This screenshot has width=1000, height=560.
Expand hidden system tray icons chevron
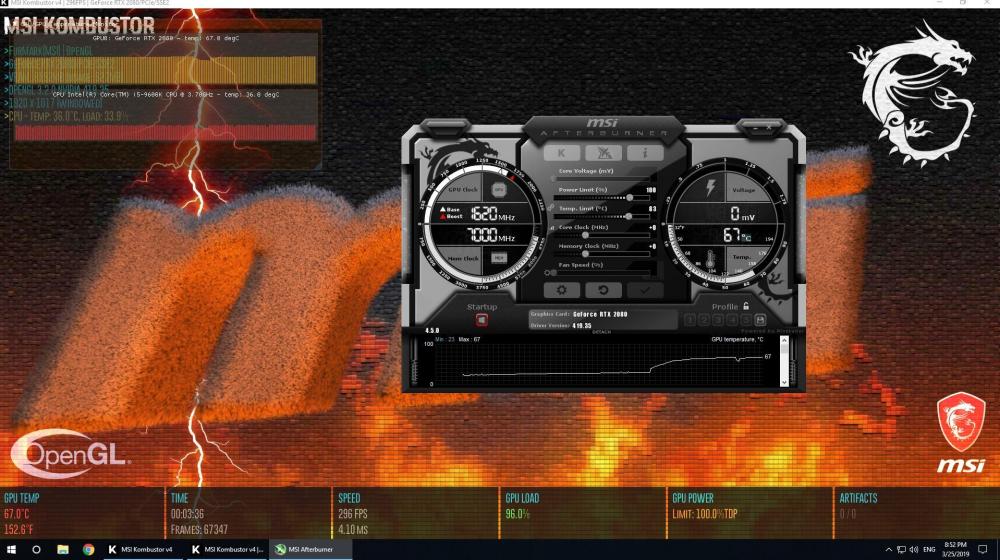tap(888, 549)
